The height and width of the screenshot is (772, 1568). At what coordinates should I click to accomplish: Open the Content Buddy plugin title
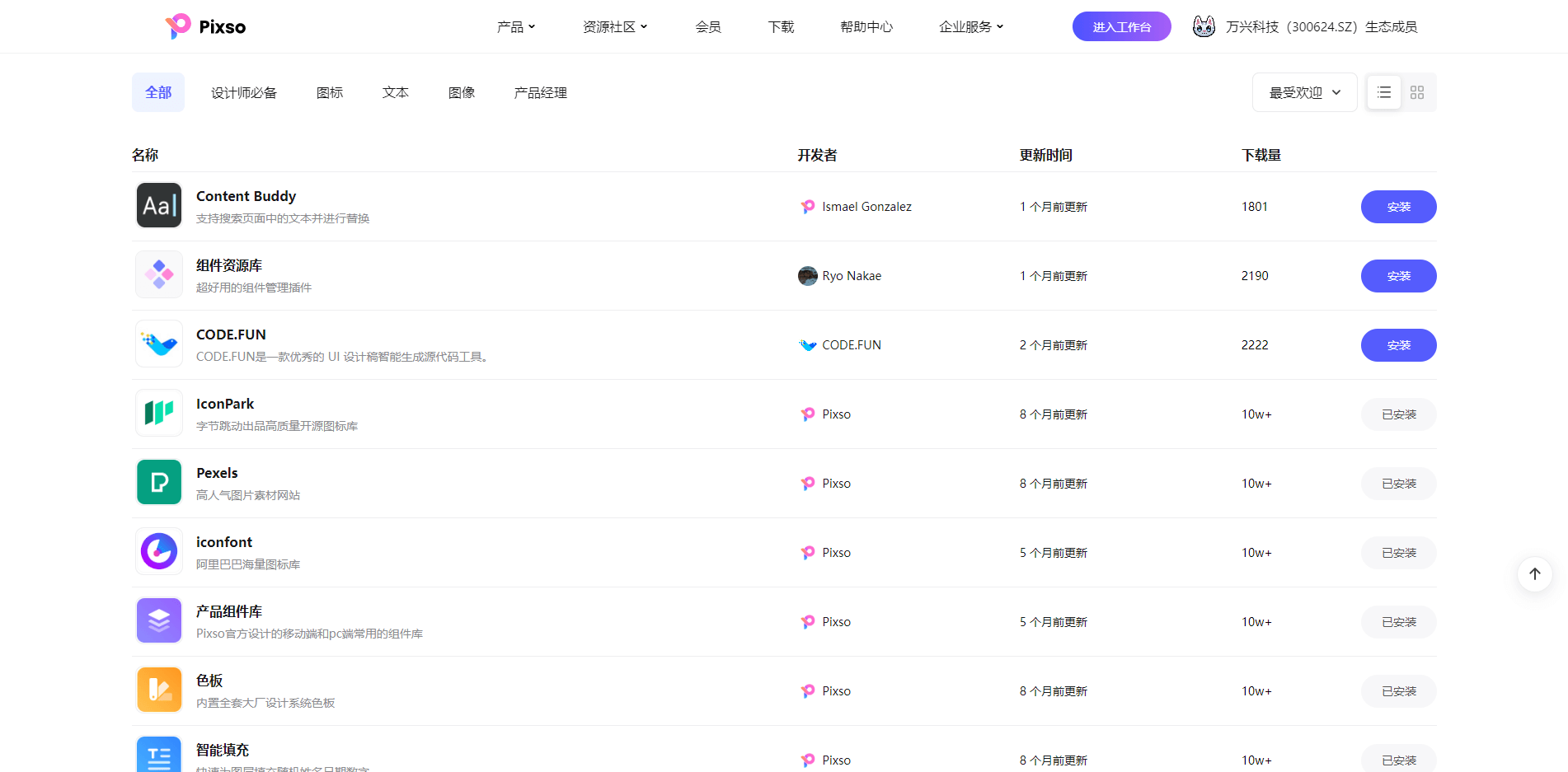(x=246, y=196)
